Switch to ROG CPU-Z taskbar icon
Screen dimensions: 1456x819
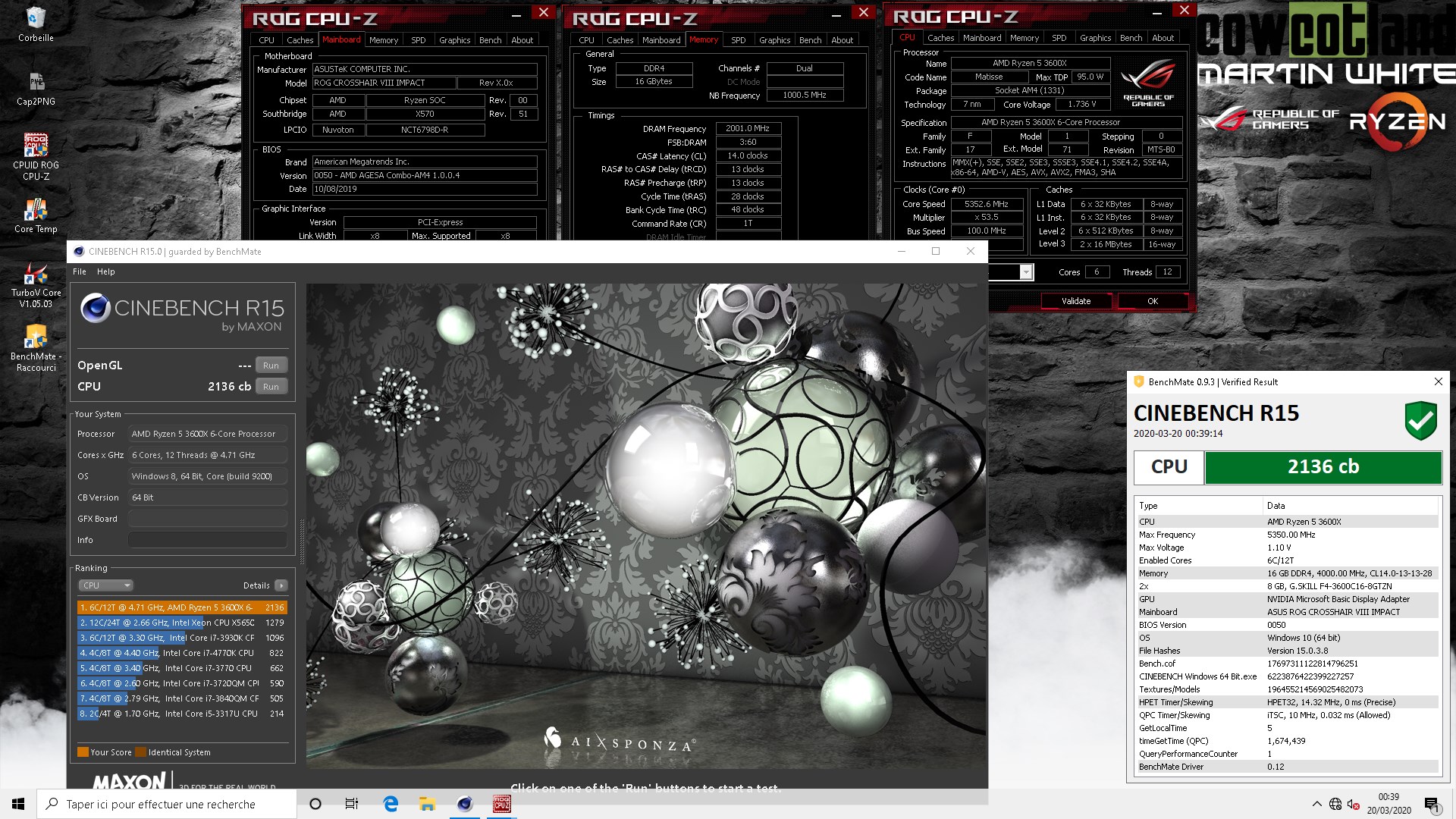tap(501, 804)
